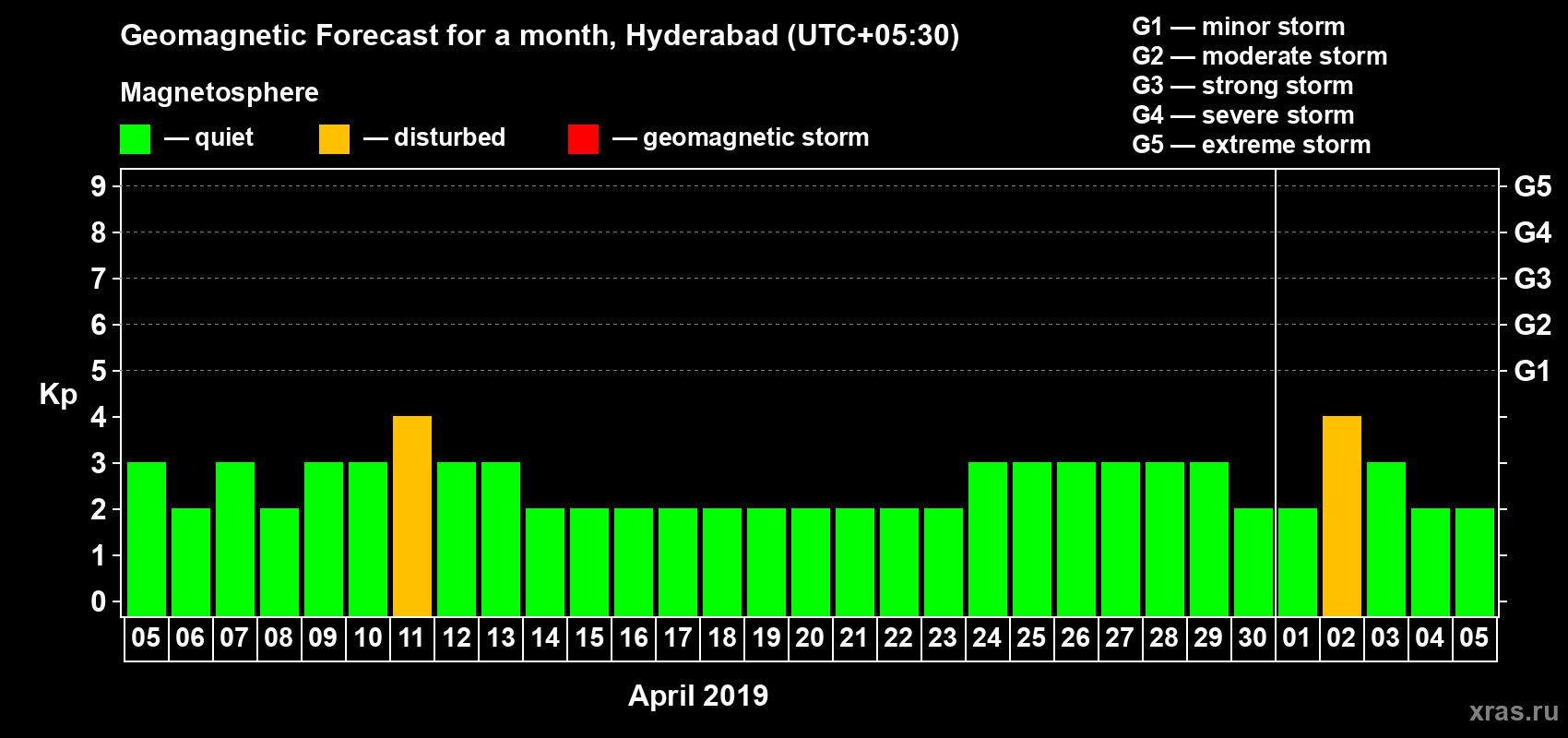Click the green bar for April 29
This screenshot has height=738, width=1568.
(1209, 540)
